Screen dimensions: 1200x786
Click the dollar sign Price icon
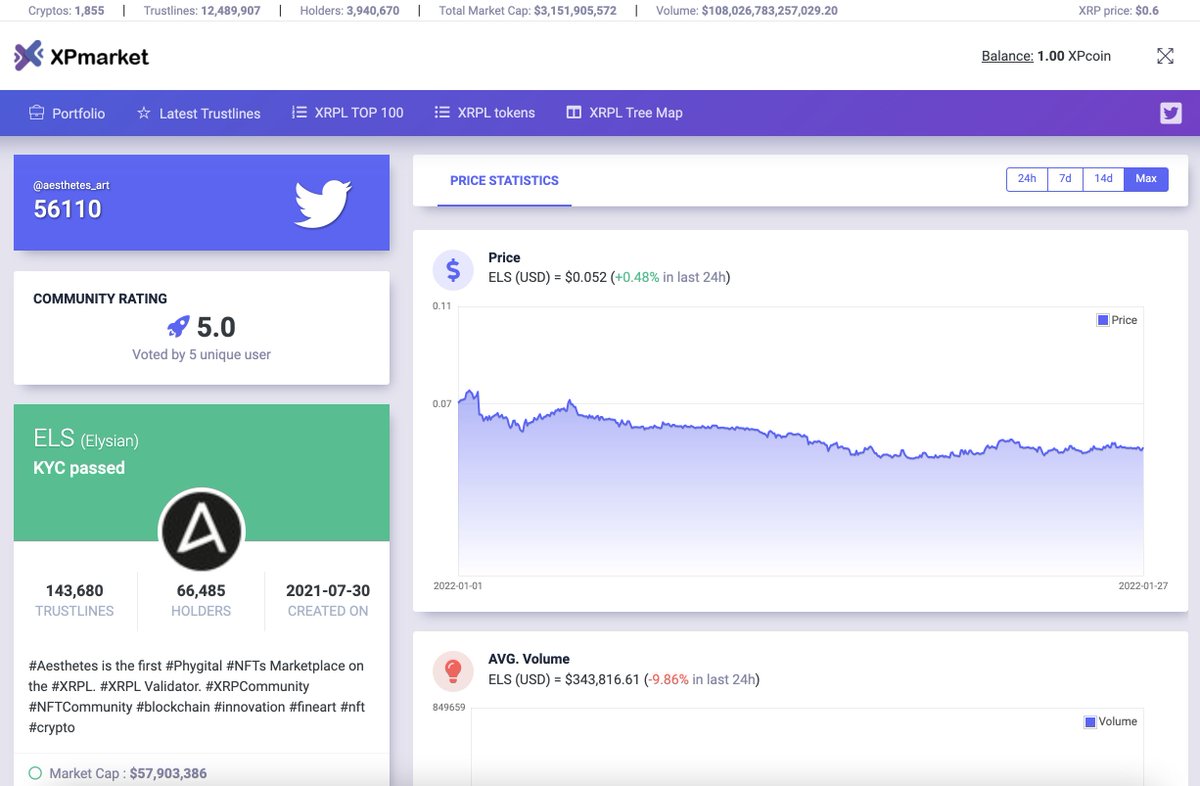tap(453, 269)
